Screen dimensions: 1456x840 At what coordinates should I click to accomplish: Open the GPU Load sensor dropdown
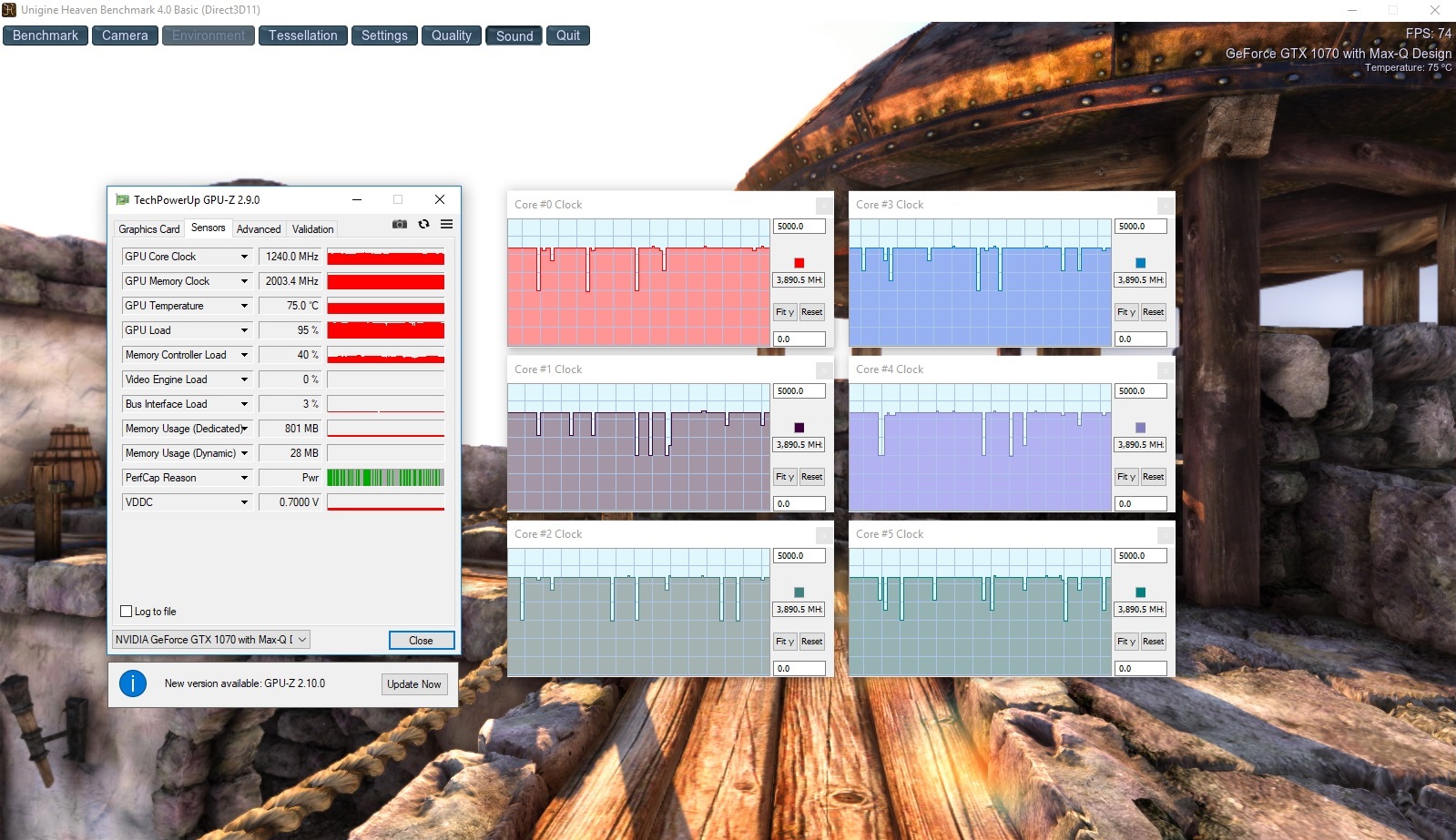tap(244, 330)
